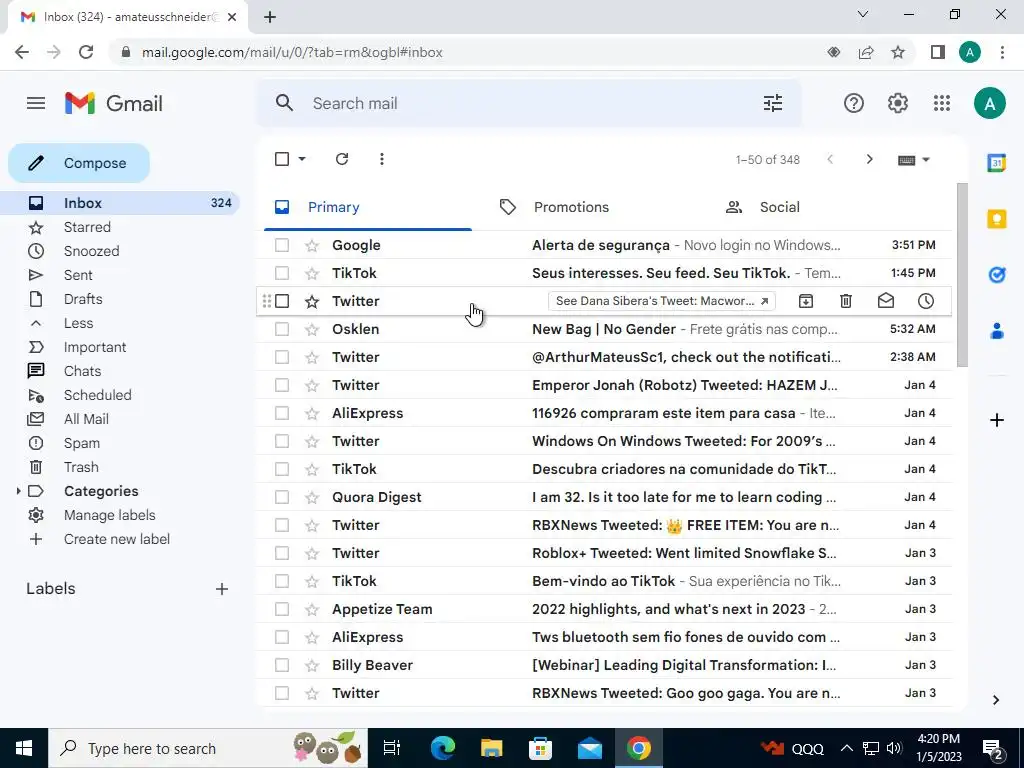Open the Windows Start menu

[x=24, y=748]
